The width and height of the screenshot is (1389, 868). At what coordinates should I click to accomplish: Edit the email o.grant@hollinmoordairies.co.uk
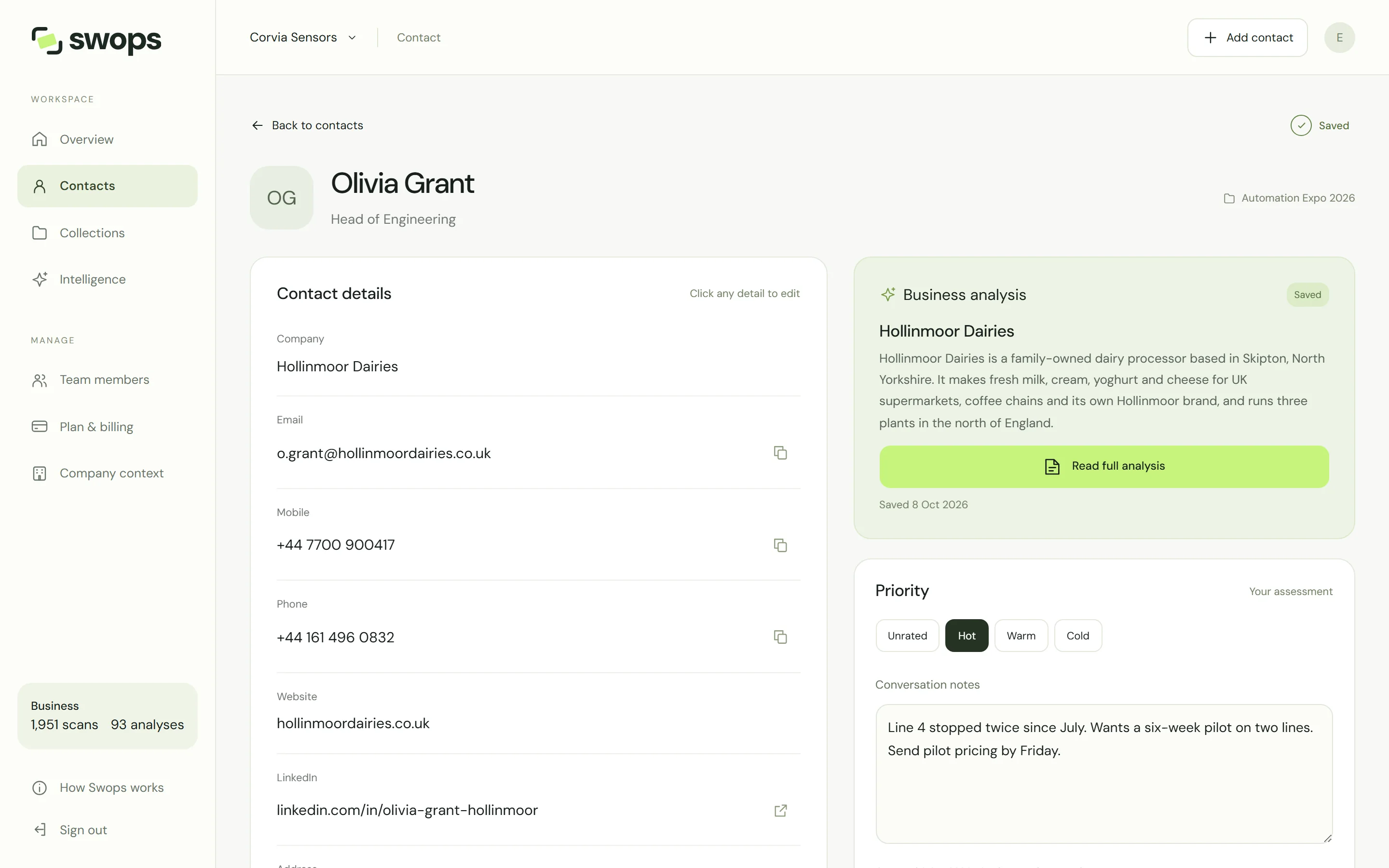point(383,453)
